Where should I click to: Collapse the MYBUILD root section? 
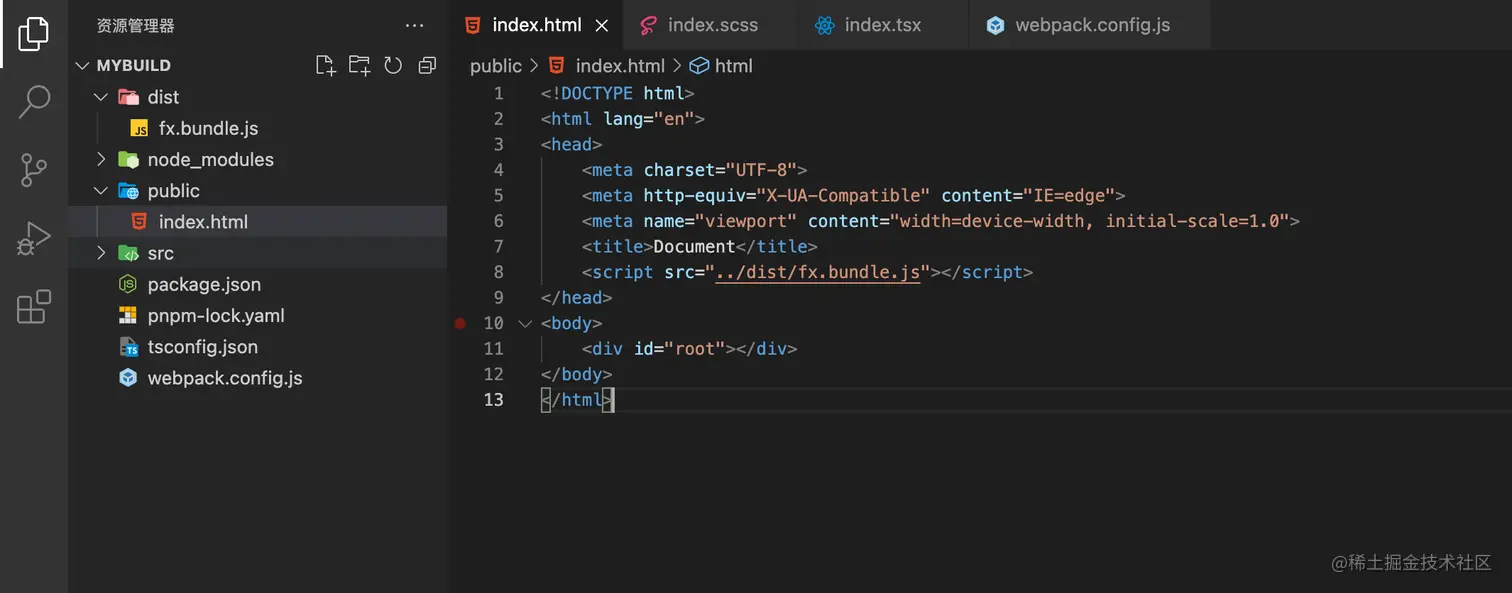[82, 66]
